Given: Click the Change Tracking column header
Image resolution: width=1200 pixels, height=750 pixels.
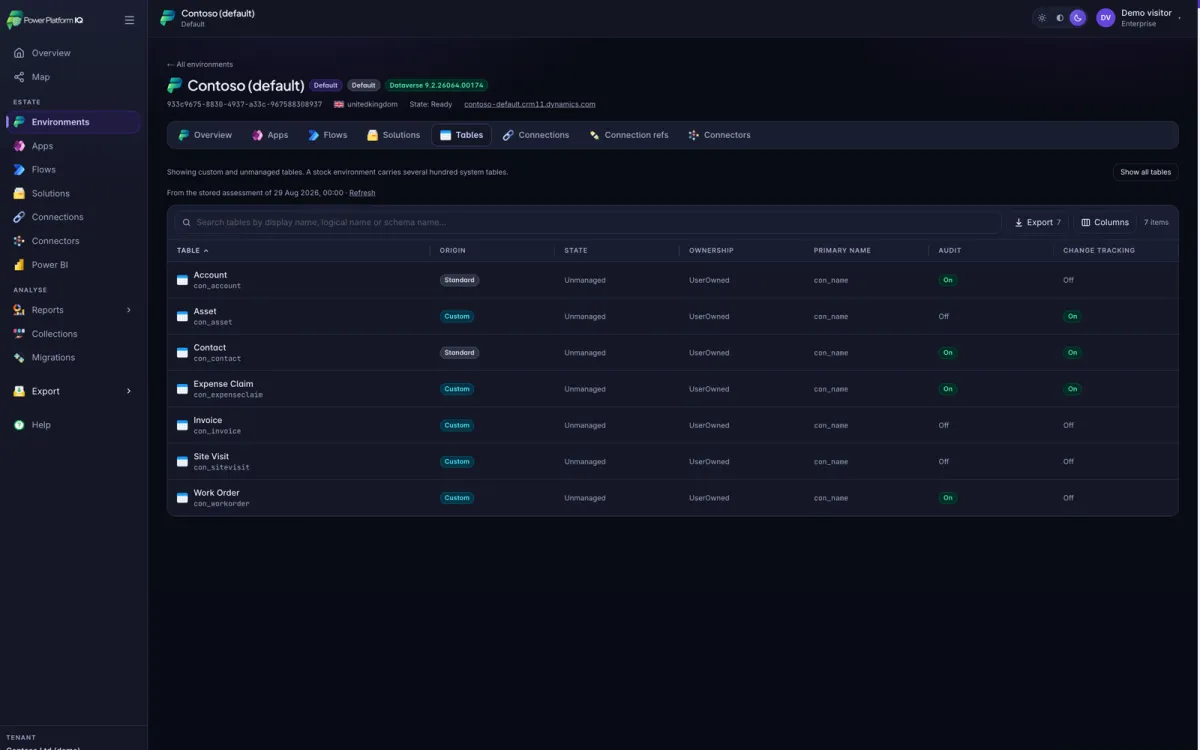Looking at the screenshot, I should tap(1099, 250).
